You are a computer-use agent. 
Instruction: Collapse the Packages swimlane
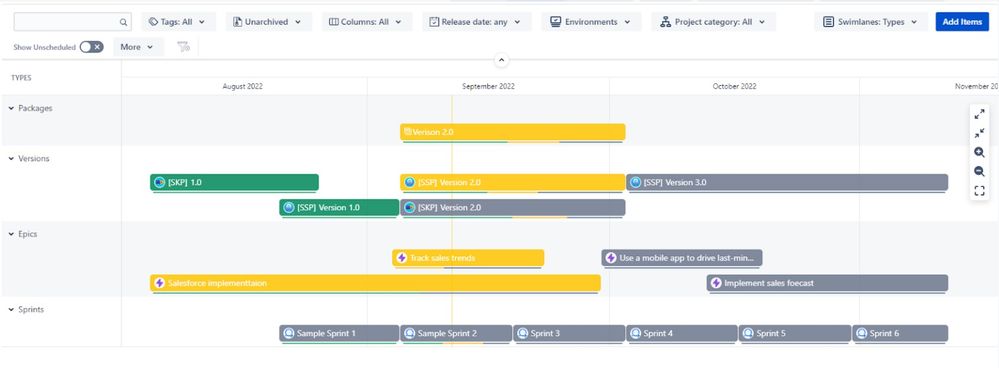click(11, 108)
